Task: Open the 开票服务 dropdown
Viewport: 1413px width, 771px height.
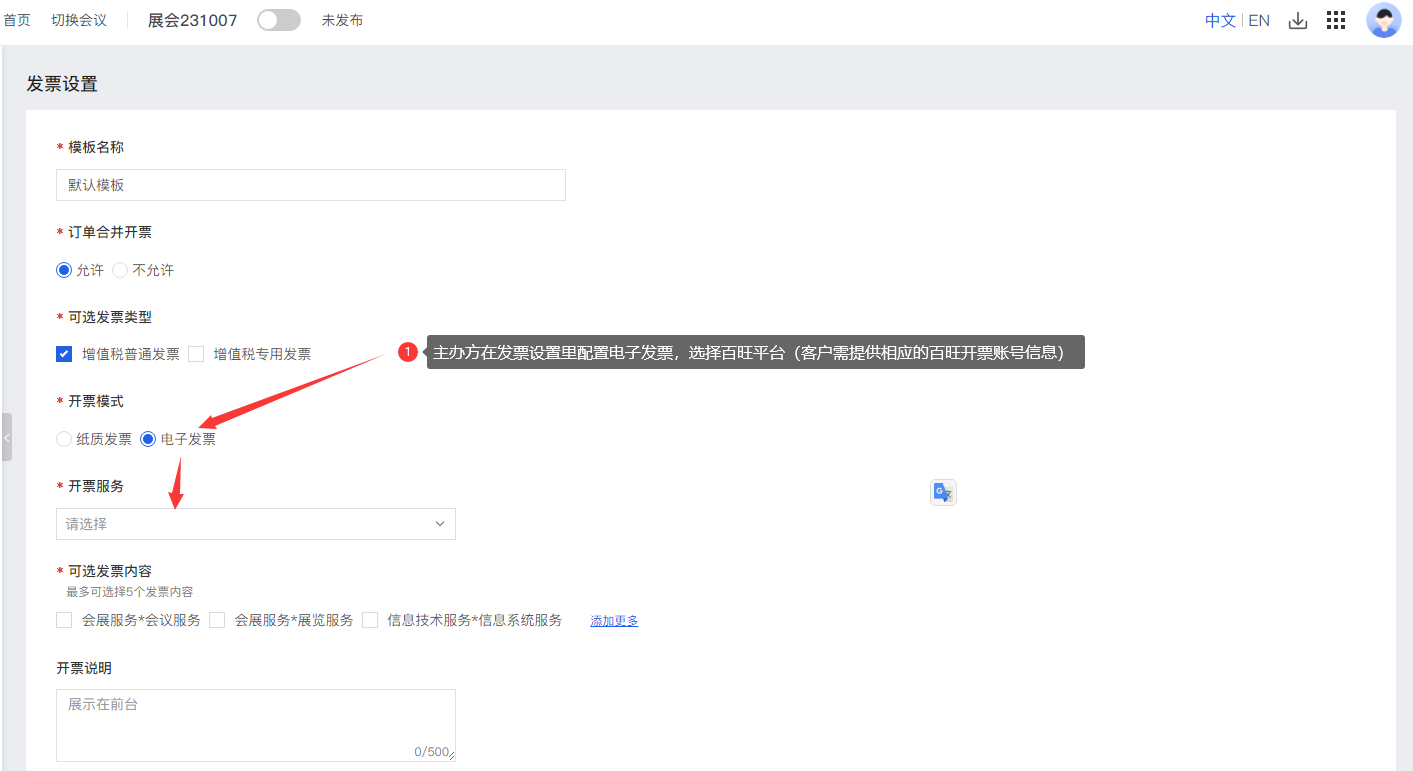Action: (x=255, y=523)
